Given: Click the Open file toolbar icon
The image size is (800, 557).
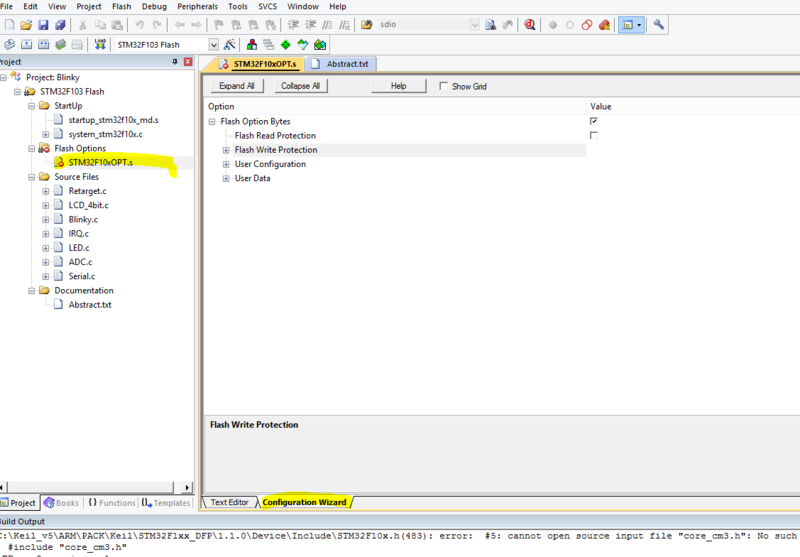Looking at the screenshot, I should (26, 24).
